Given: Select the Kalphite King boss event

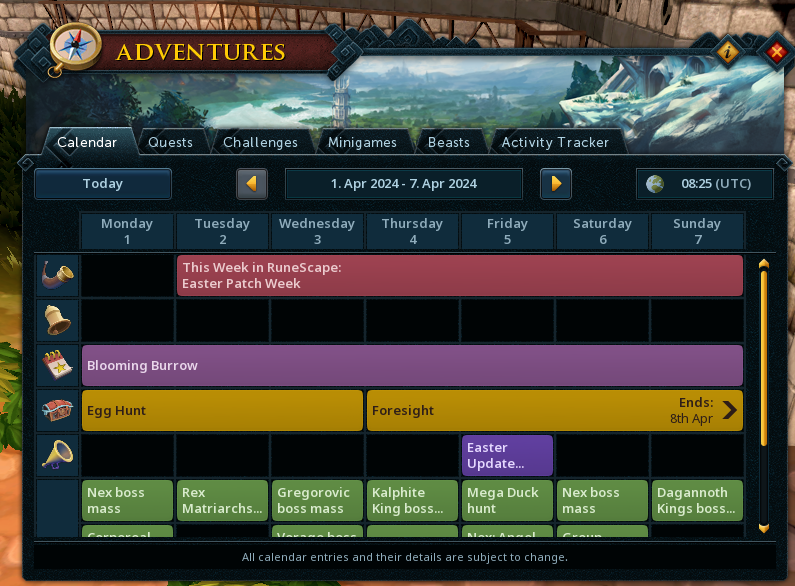Looking at the screenshot, I should (x=412, y=500).
